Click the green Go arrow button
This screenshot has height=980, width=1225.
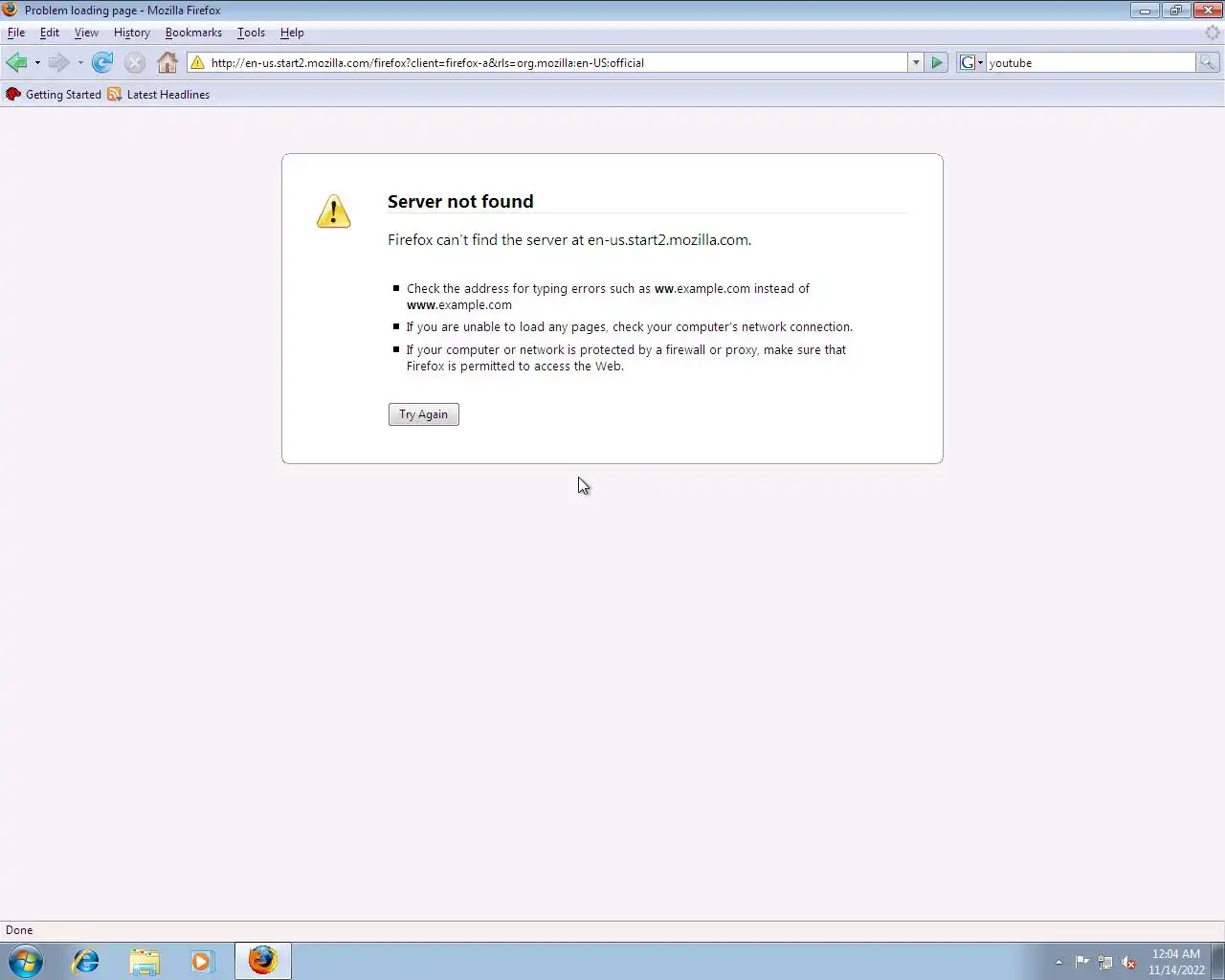pos(937,63)
